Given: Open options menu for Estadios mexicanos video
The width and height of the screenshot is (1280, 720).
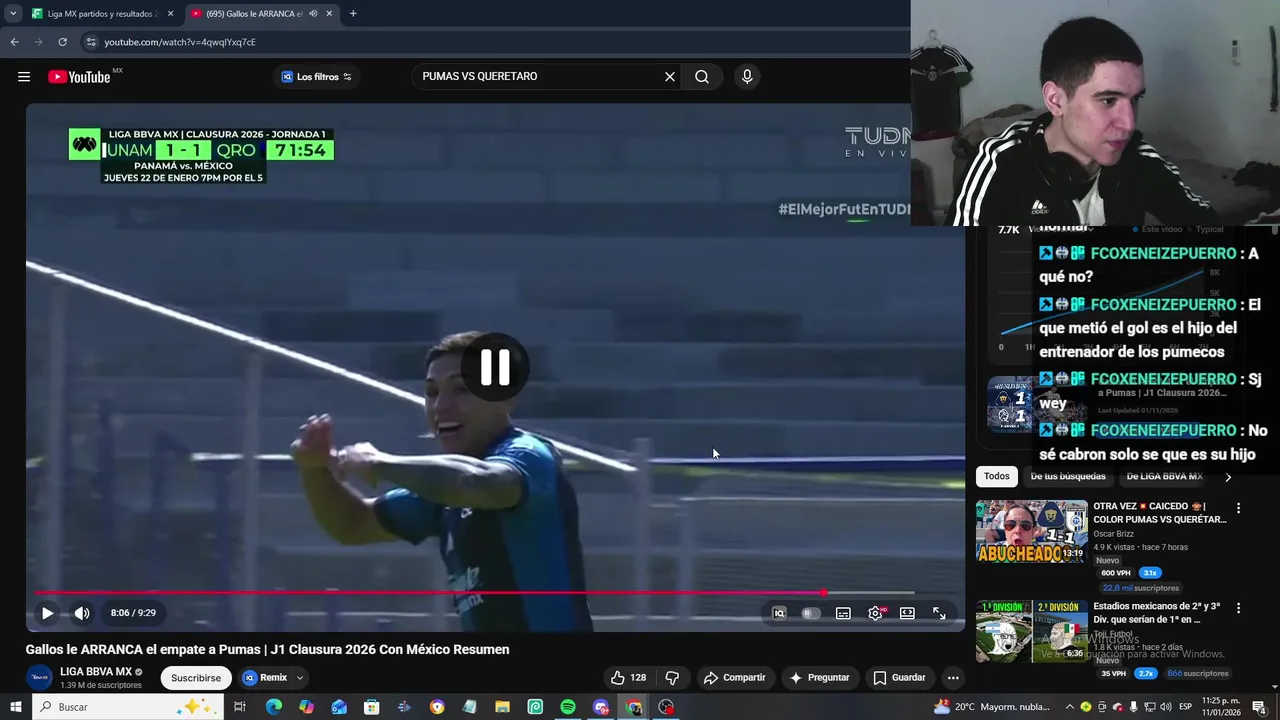Looking at the screenshot, I should click(1238, 608).
